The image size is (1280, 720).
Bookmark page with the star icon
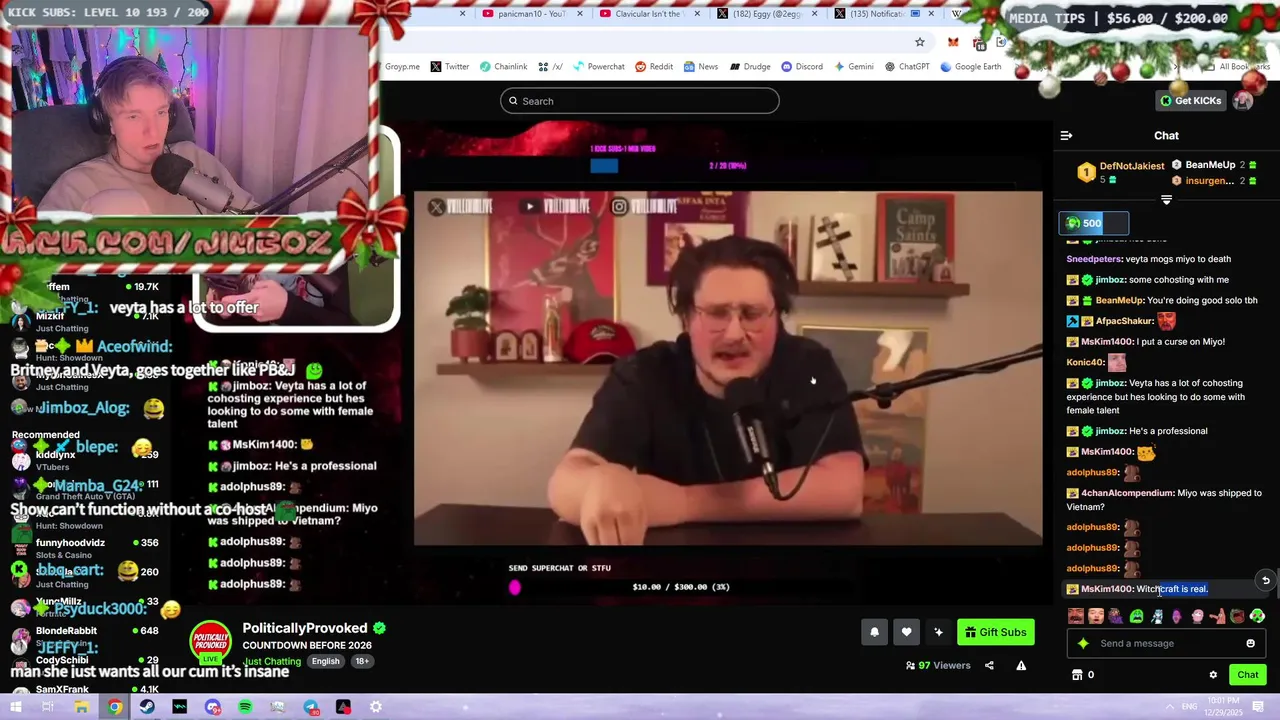tap(919, 42)
